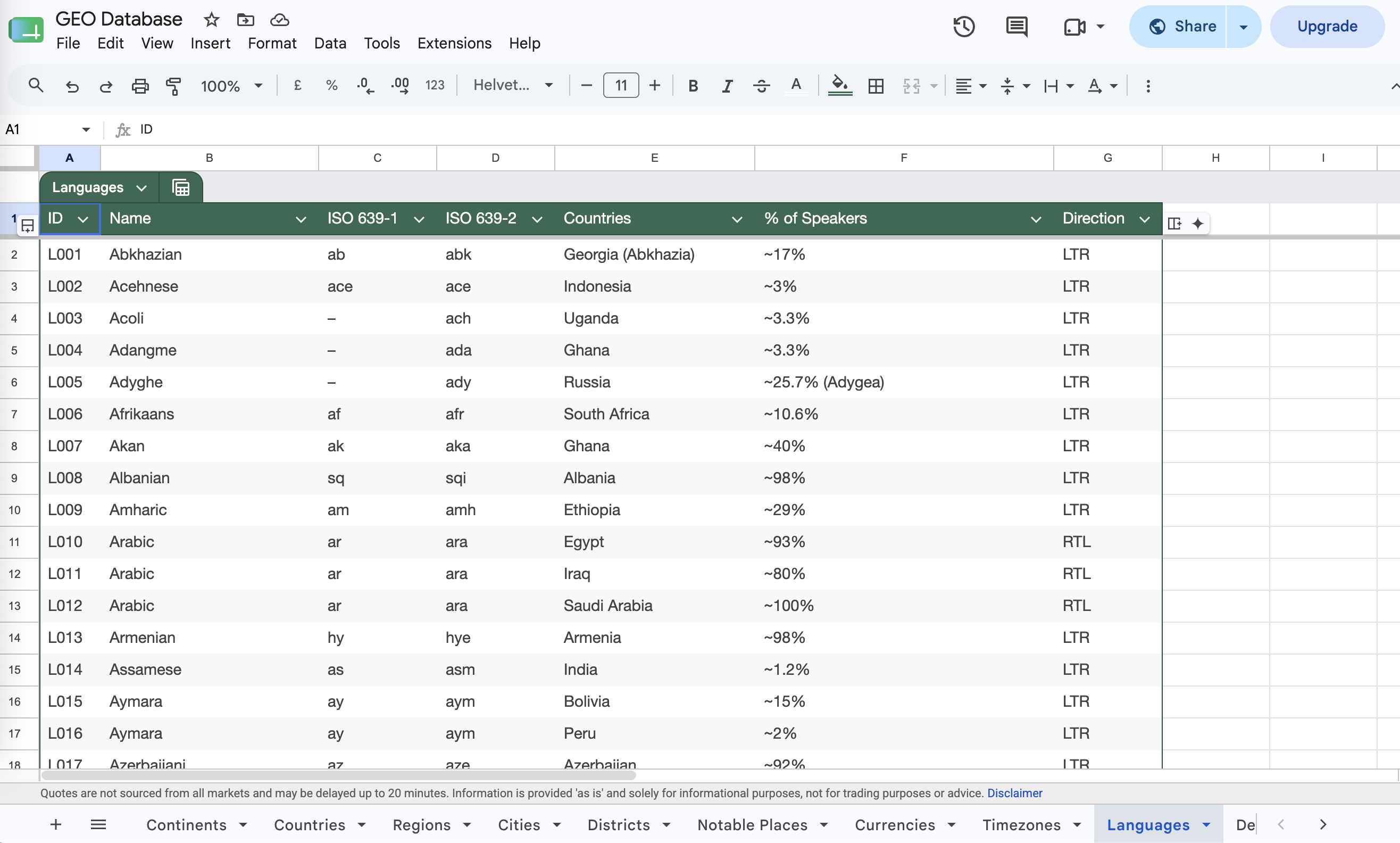This screenshot has width=1400, height=843.
Task: Open the video call camera icon
Action: click(1074, 27)
